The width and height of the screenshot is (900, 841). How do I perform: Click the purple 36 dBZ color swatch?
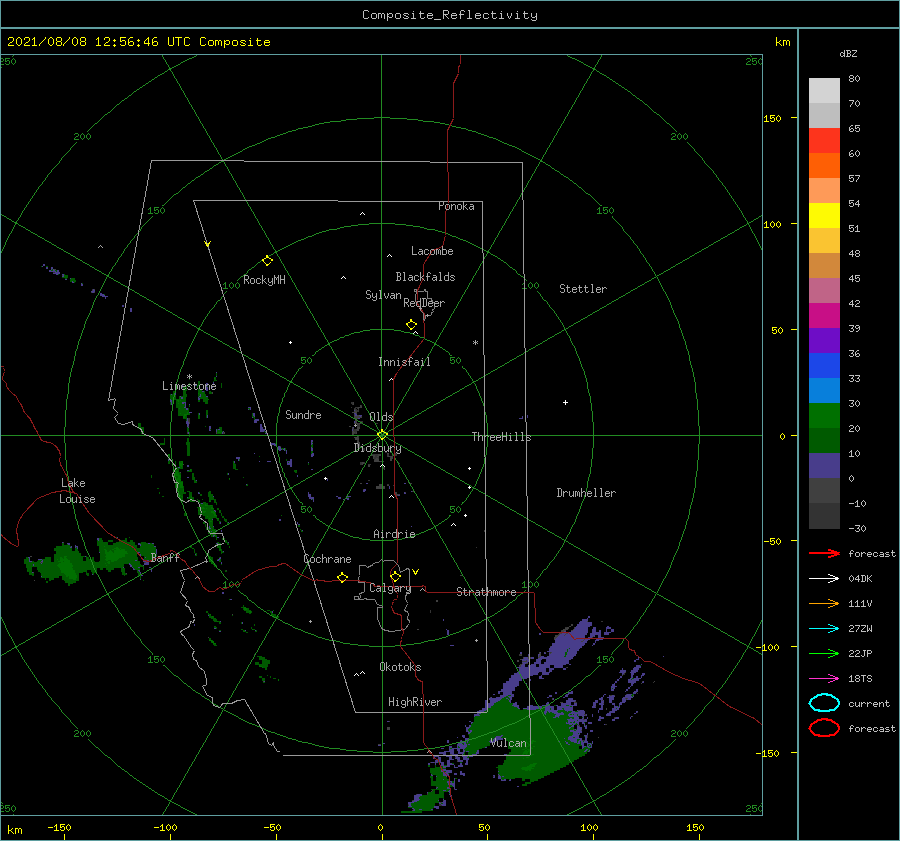824,341
